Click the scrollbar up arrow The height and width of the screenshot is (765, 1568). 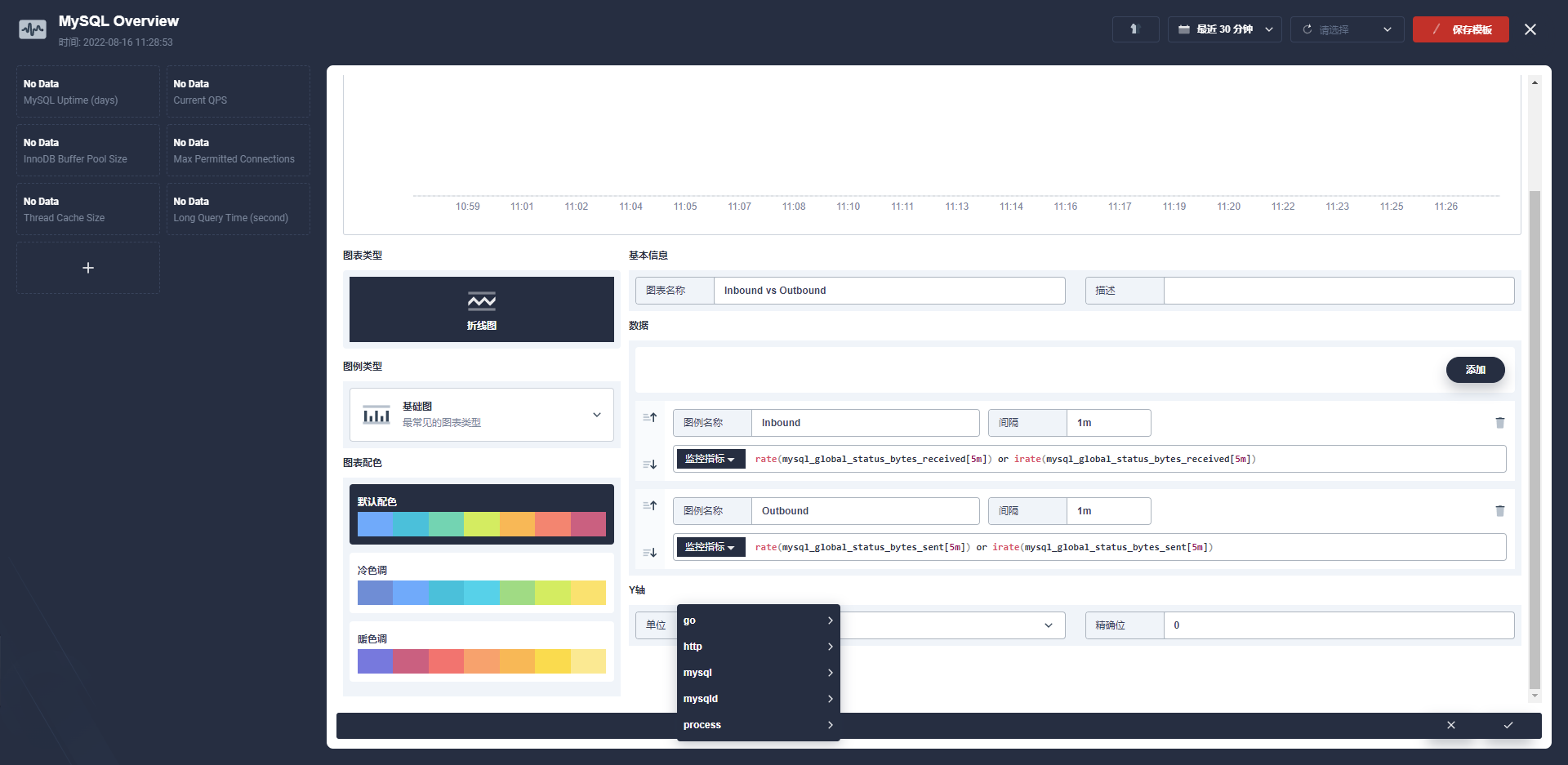[1535, 82]
